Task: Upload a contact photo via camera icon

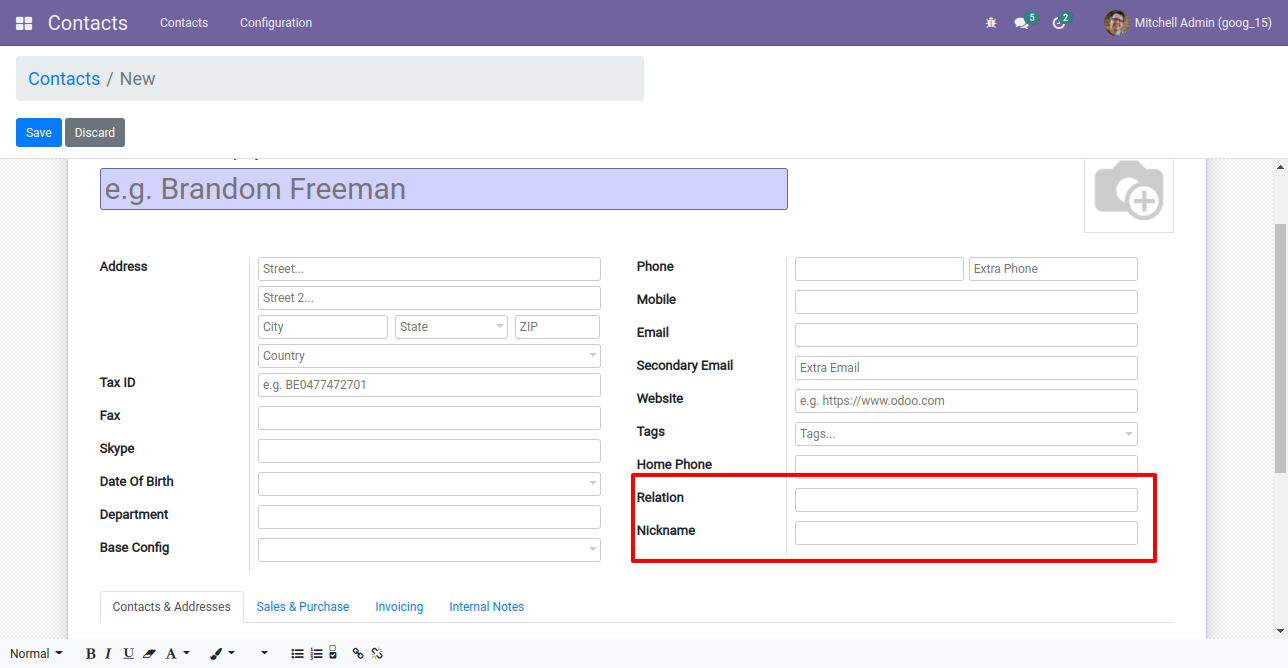Action: [1129, 190]
